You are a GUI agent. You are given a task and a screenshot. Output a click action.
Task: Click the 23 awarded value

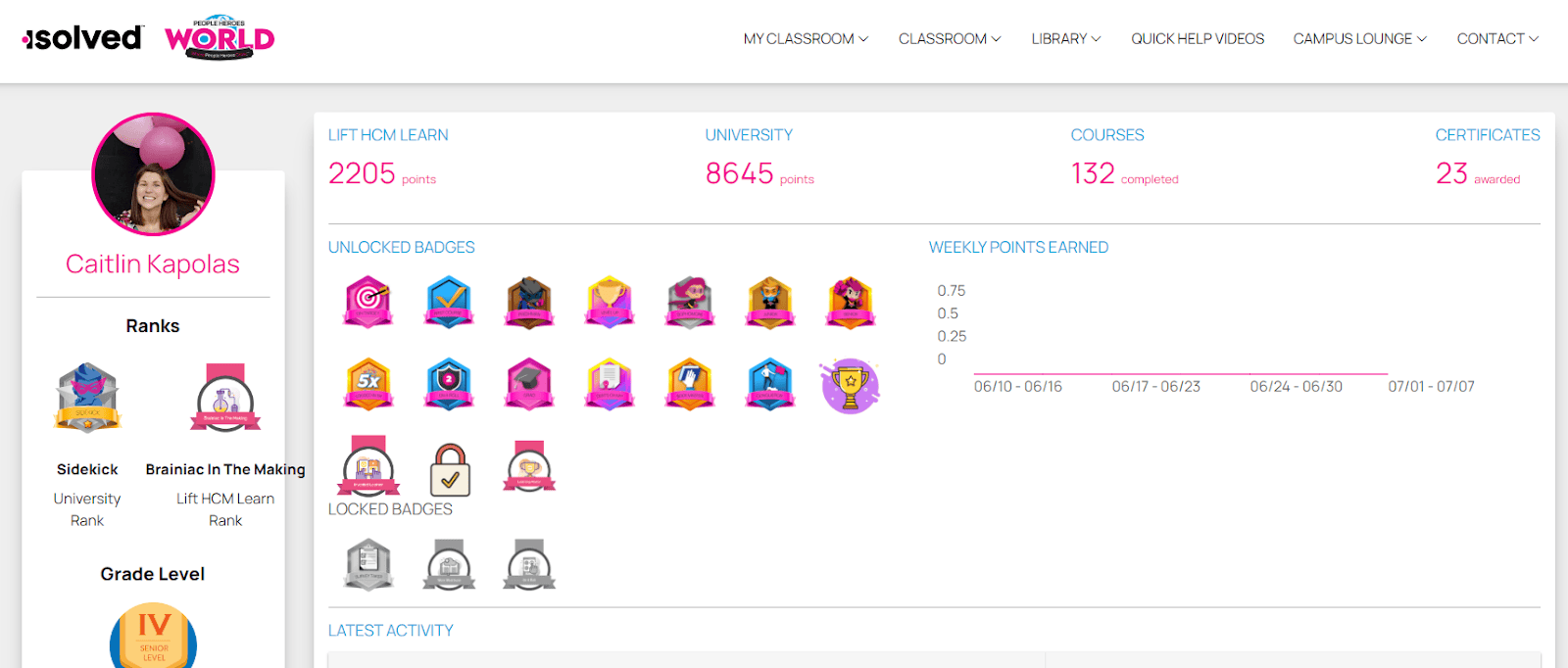tap(1478, 173)
